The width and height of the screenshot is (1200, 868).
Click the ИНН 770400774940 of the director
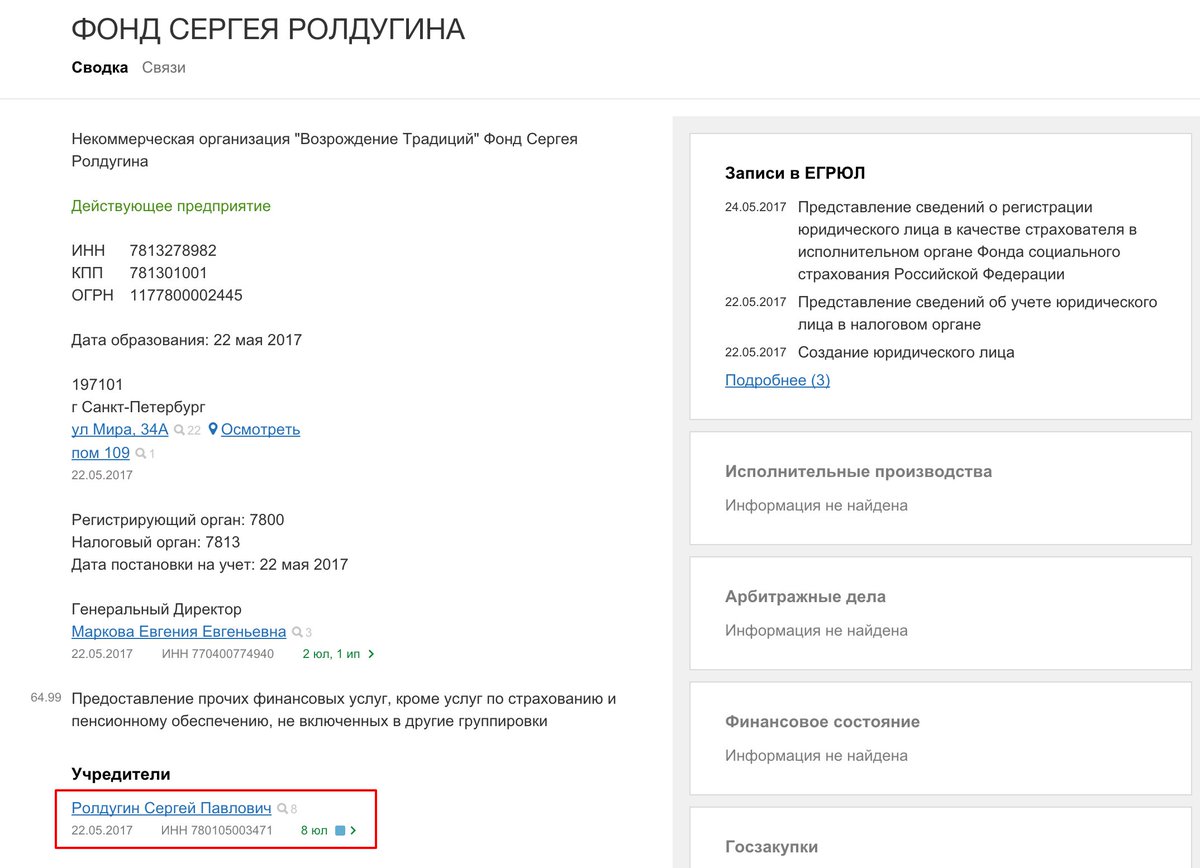pos(218,654)
